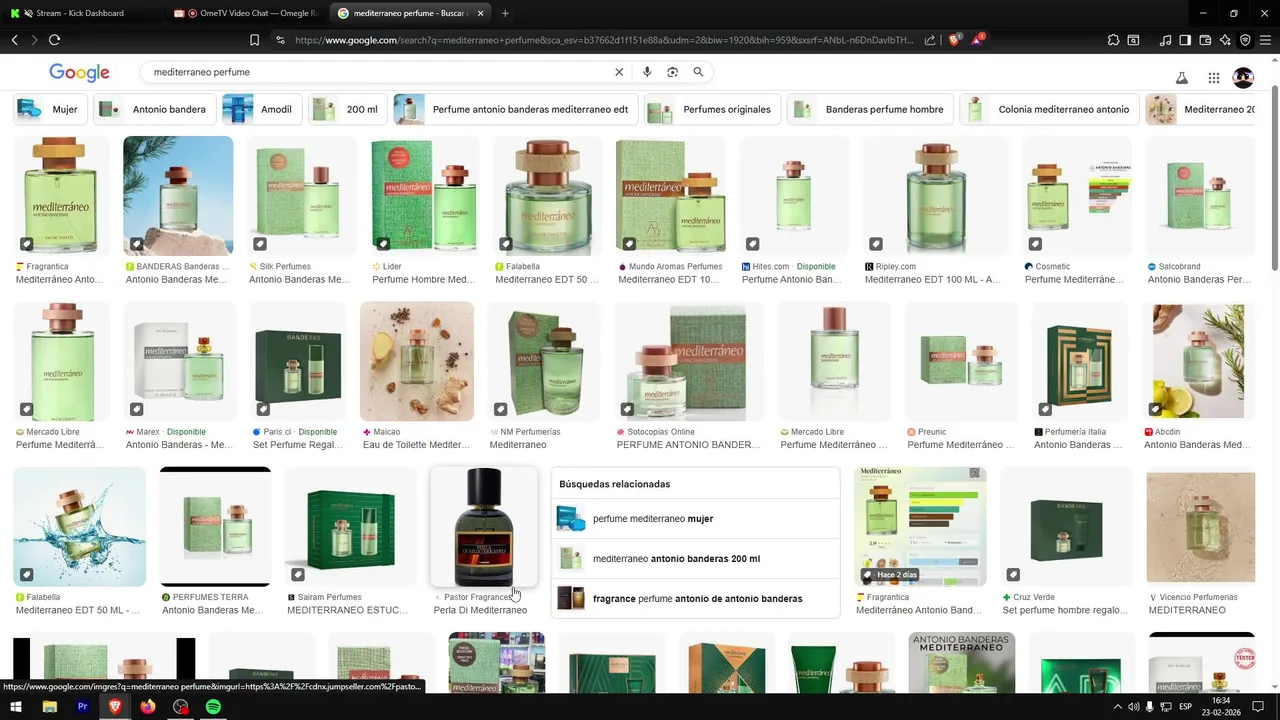Start voice search with microphone icon
This screenshot has width=1280, height=720.
(x=647, y=72)
